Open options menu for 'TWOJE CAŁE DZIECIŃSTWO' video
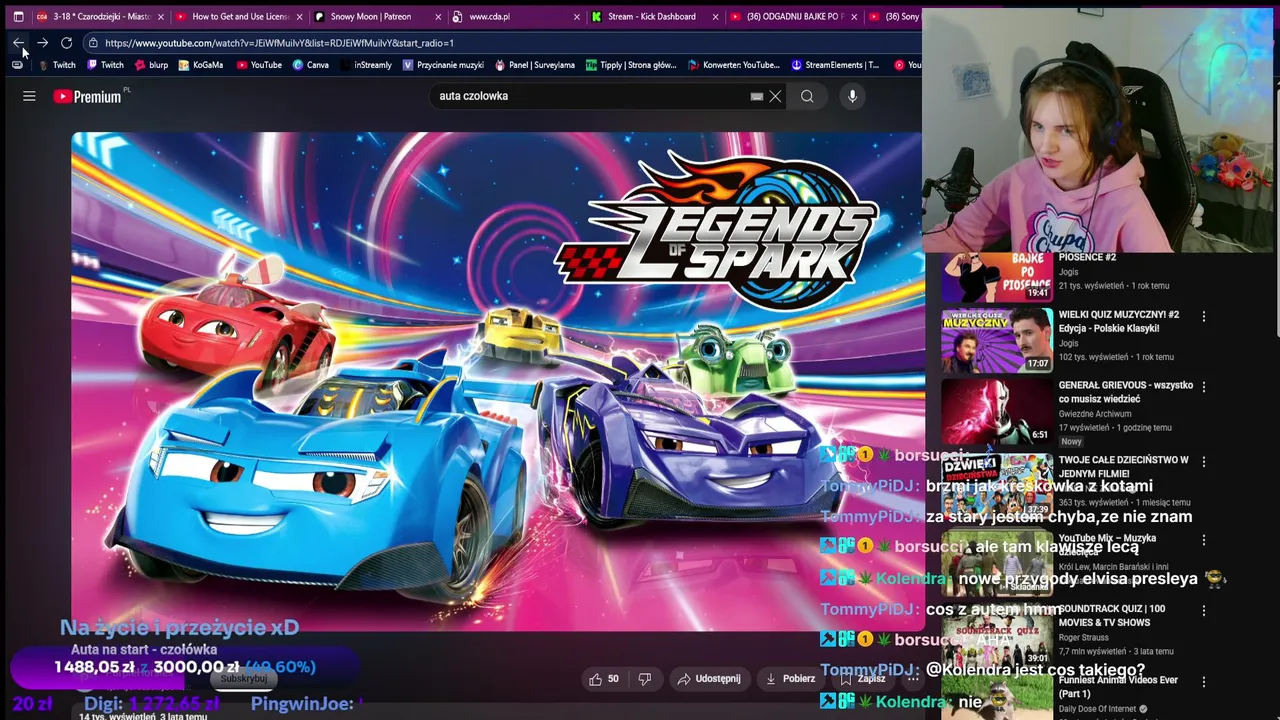Image resolution: width=1280 pixels, height=720 pixels. pyautogui.click(x=1204, y=461)
